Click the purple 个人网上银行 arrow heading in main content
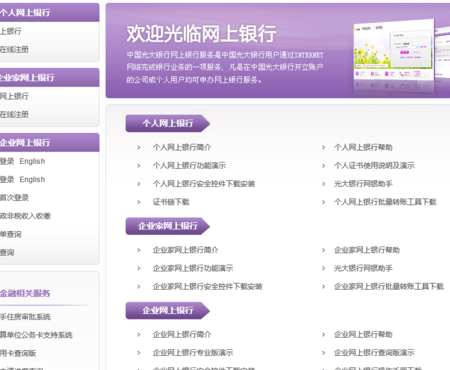The width and height of the screenshot is (450, 370). (x=168, y=124)
